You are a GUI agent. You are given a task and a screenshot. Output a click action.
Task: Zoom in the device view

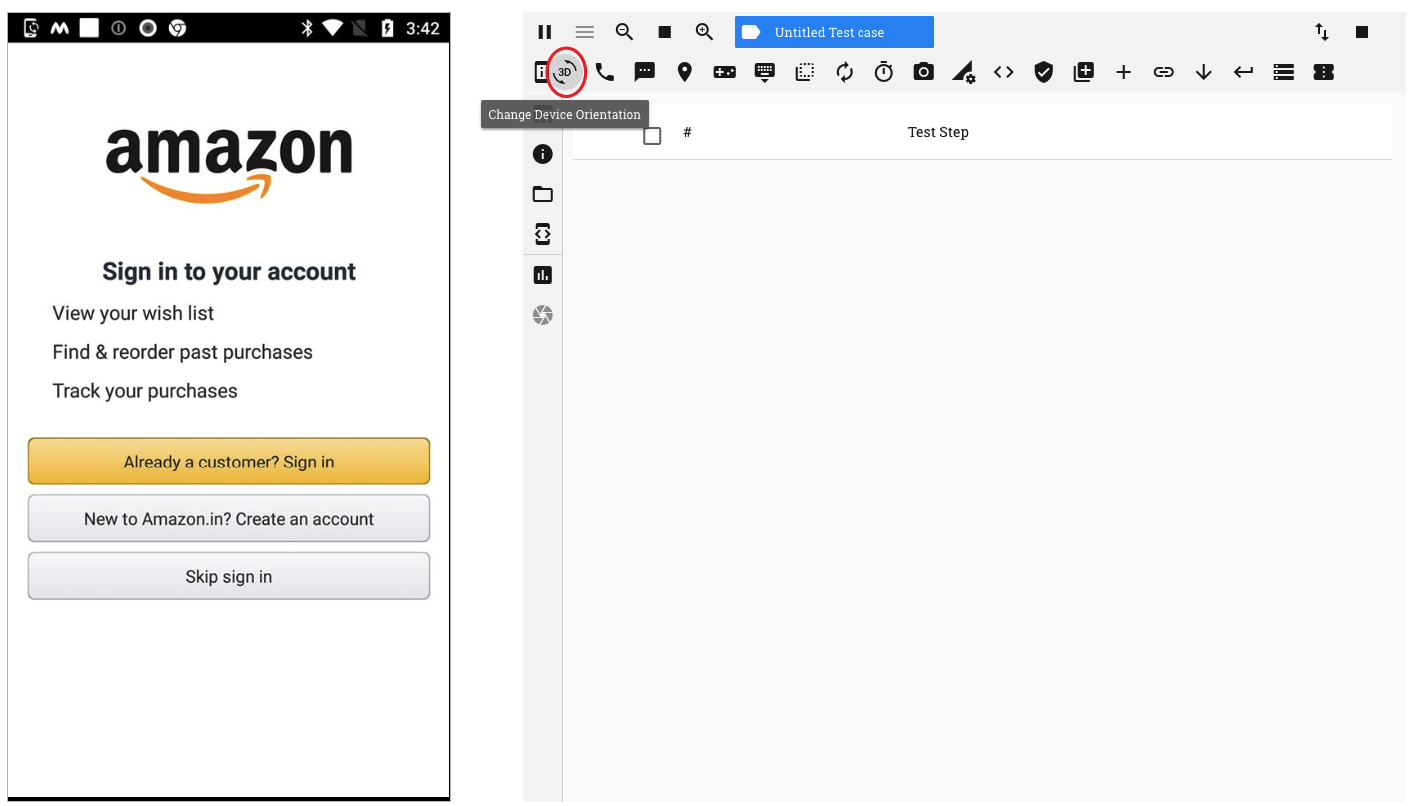click(704, 32)
